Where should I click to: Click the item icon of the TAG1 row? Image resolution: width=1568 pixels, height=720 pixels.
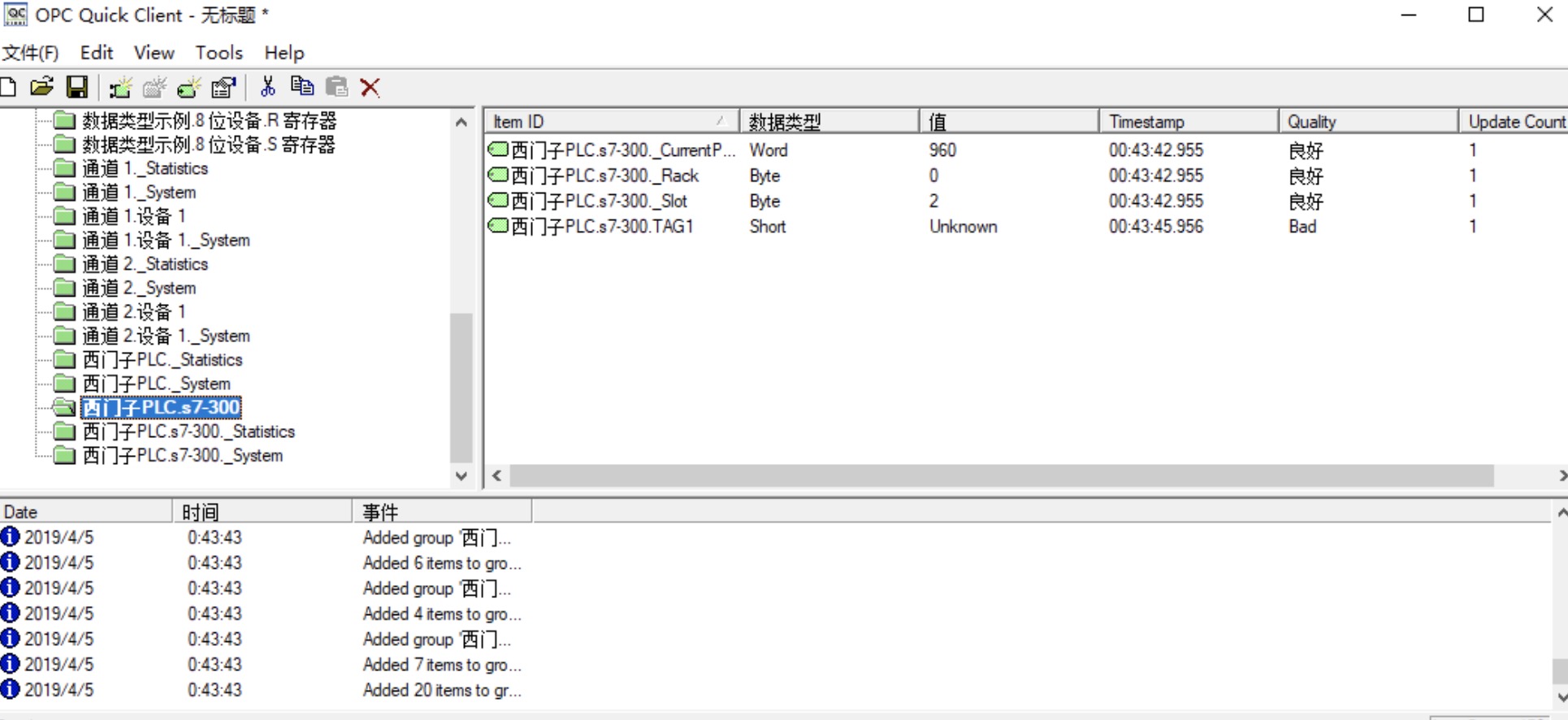point(498,226)
